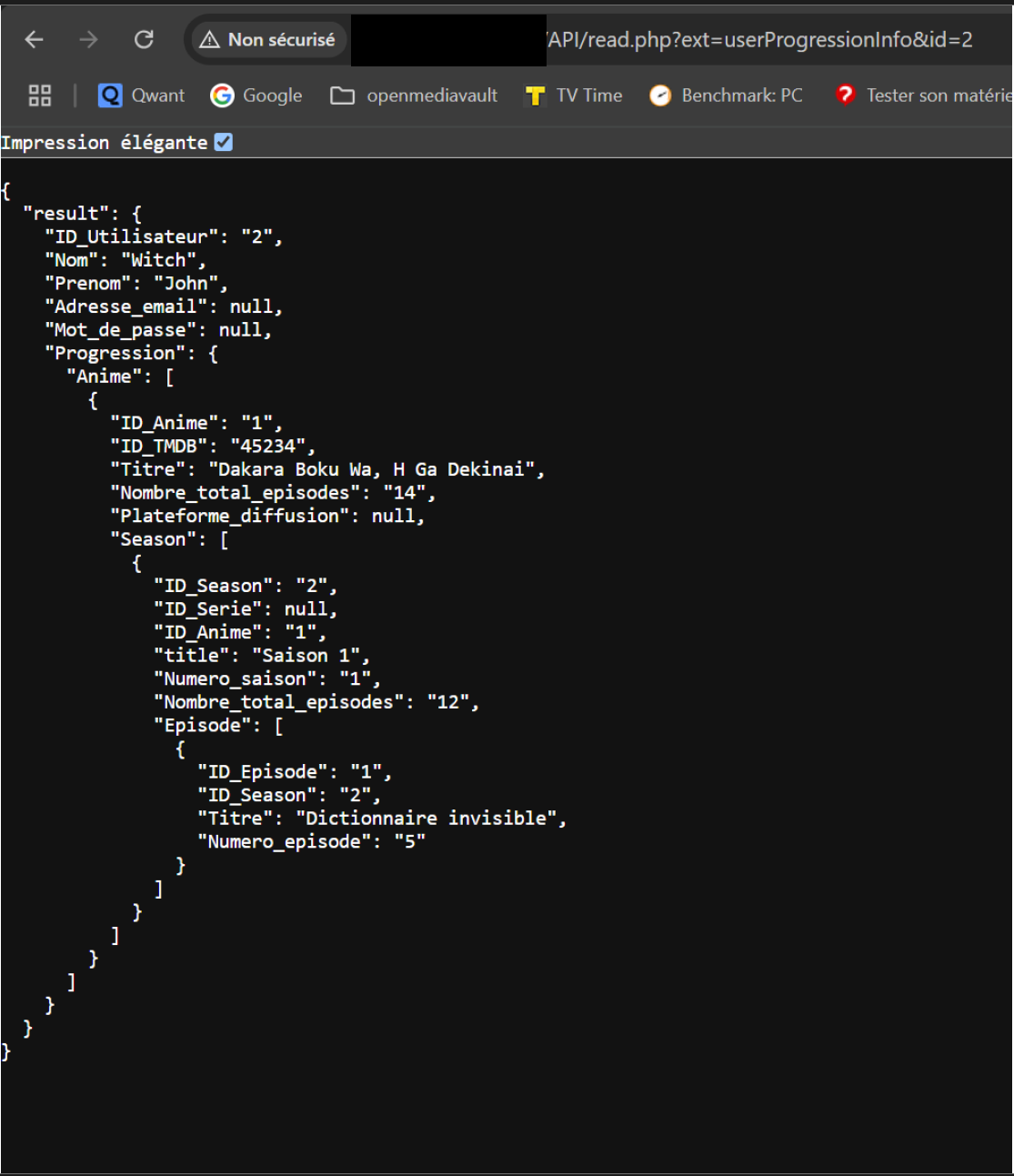1014x1176 pixels.
Task: Click the Google bookmark icon
Action: pos(222,95)
